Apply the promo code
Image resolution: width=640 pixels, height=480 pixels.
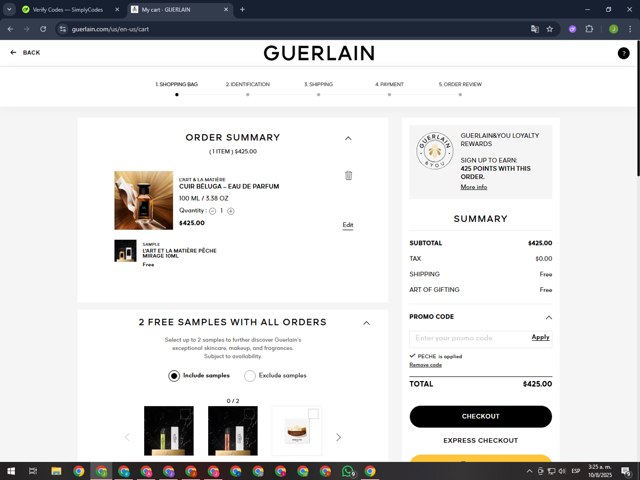tap(540, 338)
